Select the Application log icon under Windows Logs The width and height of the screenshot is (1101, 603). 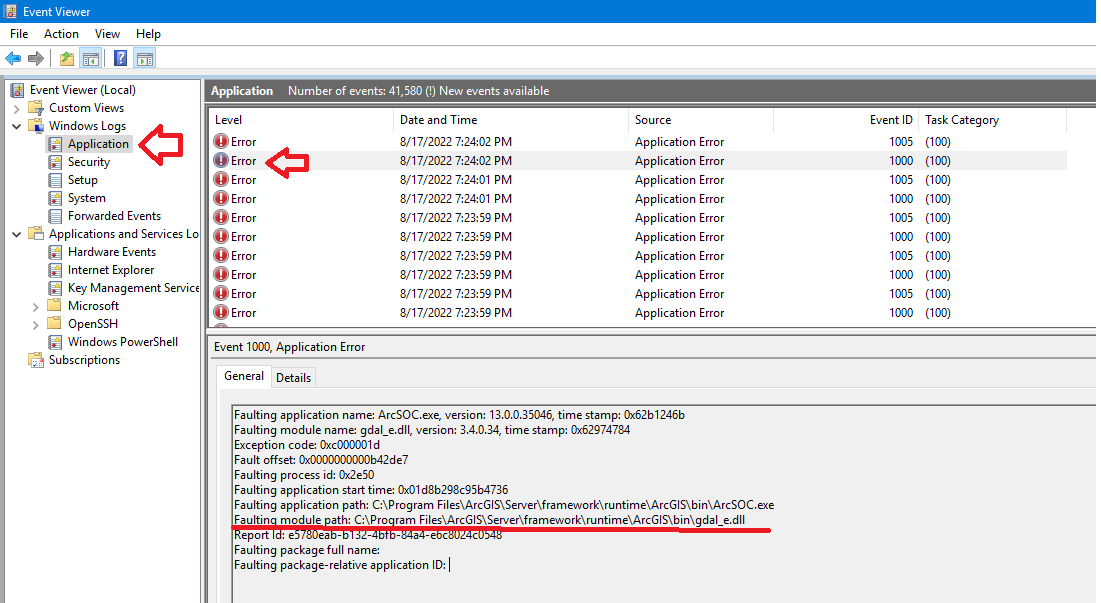(x=57, y=143)
